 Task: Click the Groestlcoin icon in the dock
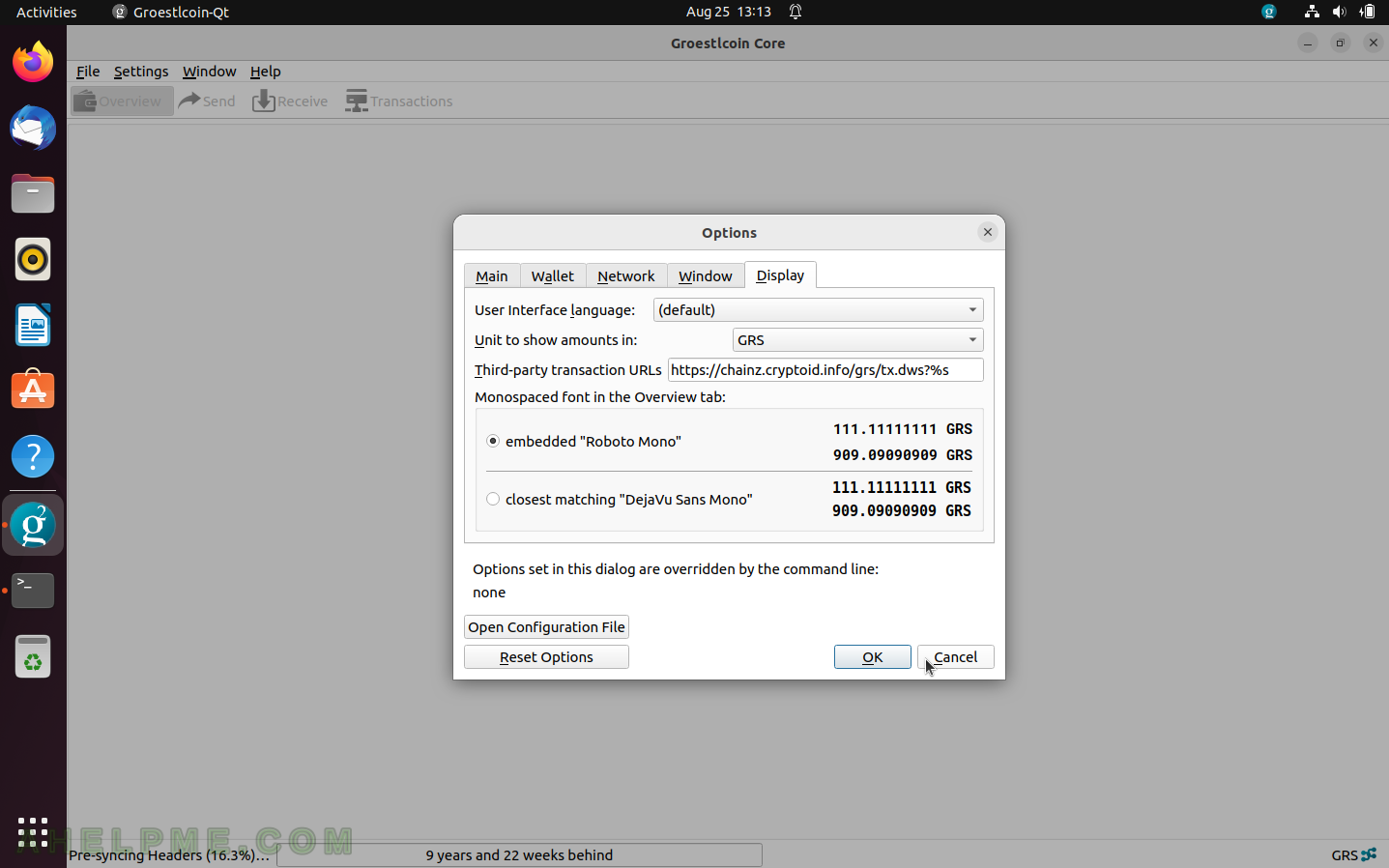coord(33,526)
